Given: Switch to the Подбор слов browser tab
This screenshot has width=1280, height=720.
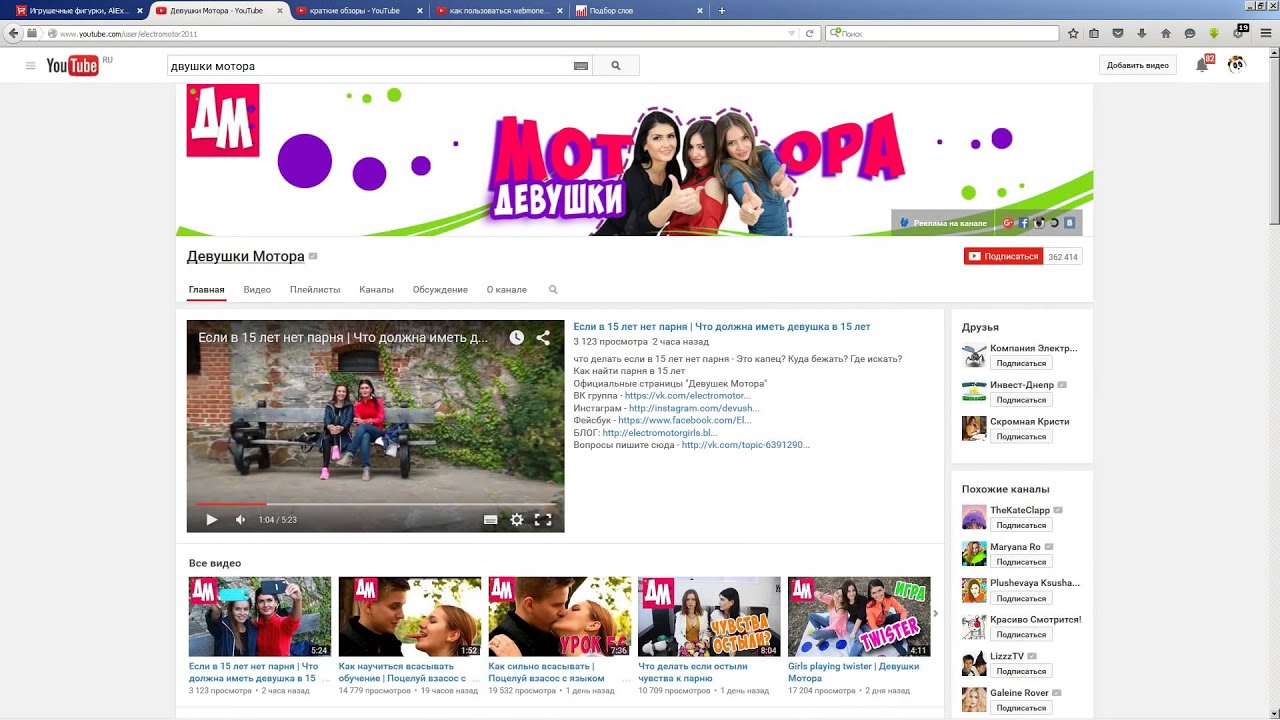Looking at the screenshot, I should pyautogui.click(x=640, y=10).
